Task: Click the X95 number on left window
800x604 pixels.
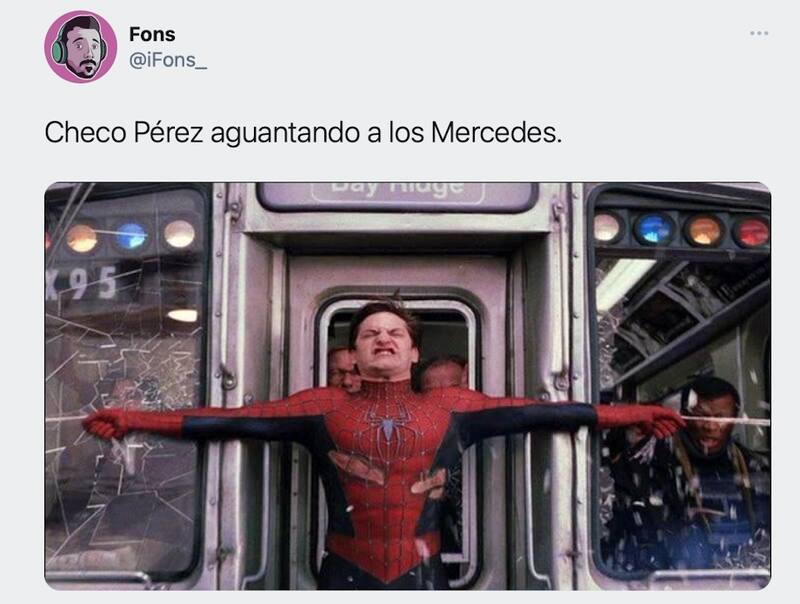Action: [82, 283]
